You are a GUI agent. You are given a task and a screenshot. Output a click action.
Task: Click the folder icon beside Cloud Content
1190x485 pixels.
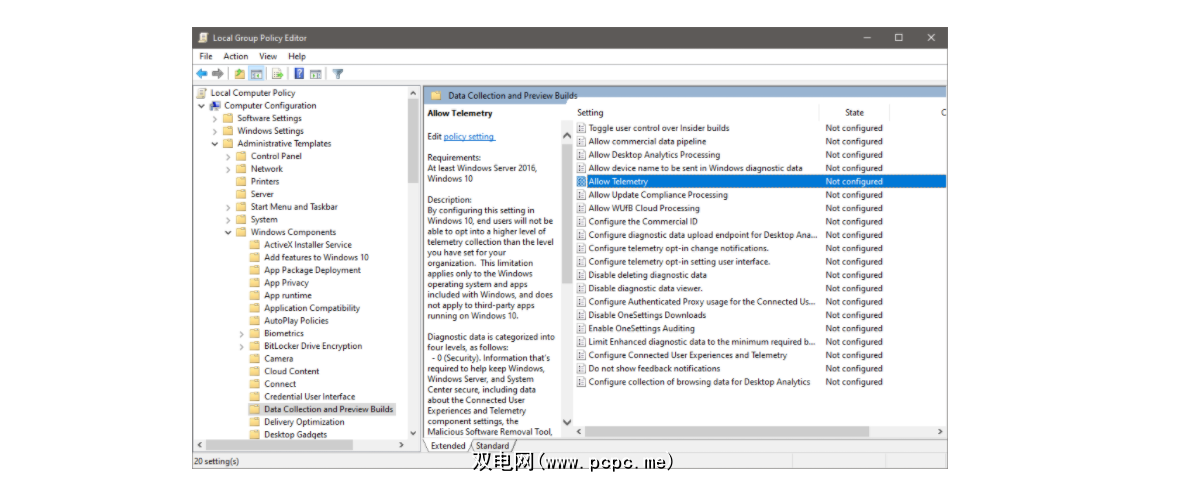pos(255,371)
